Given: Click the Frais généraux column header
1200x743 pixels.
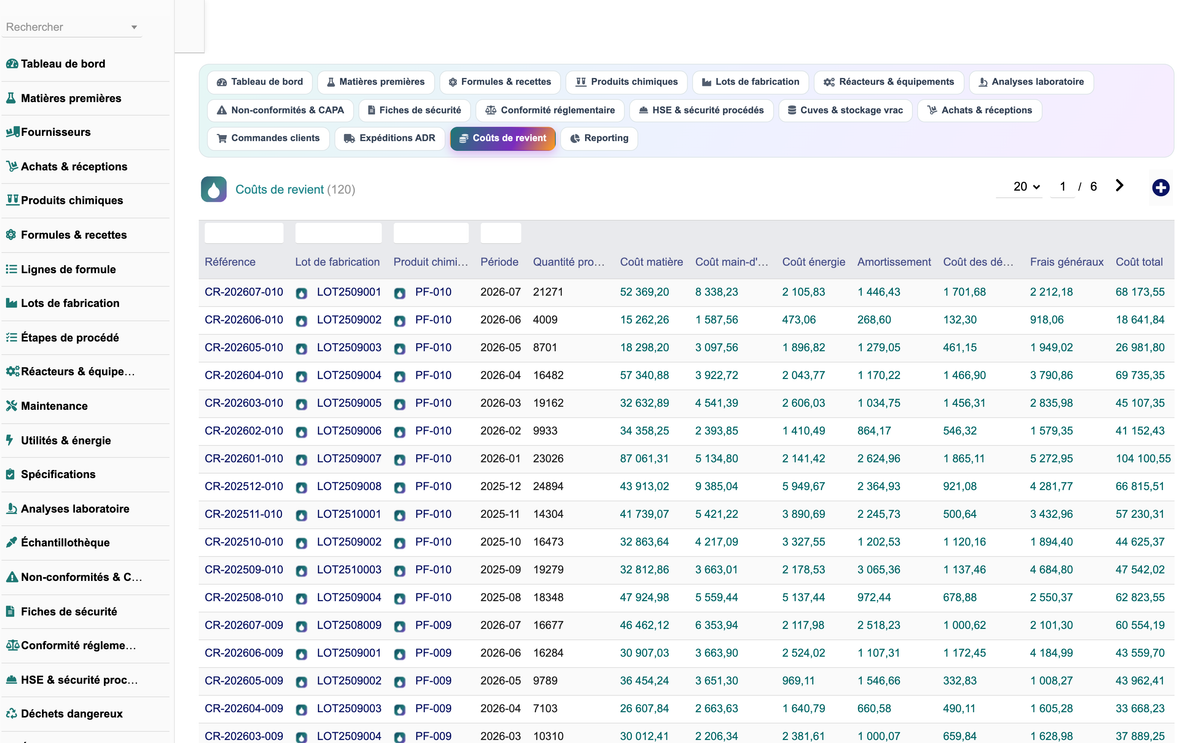Looking at the screenshot, I should (x=1067, y=262).
